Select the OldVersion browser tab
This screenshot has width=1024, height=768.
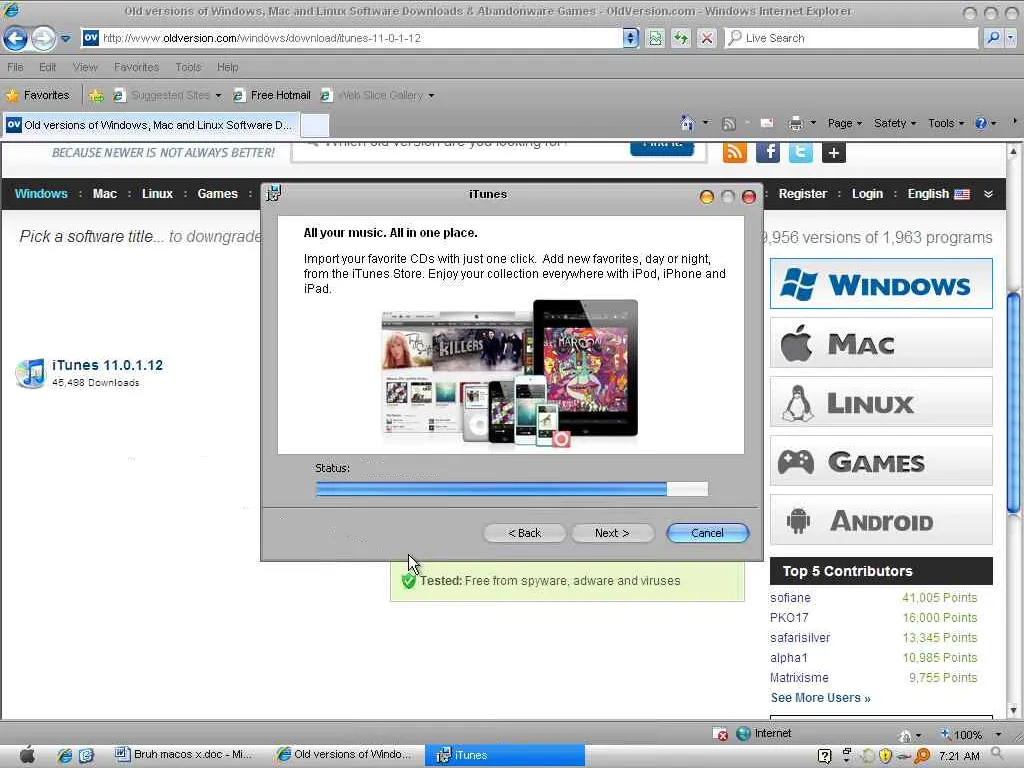151,125
